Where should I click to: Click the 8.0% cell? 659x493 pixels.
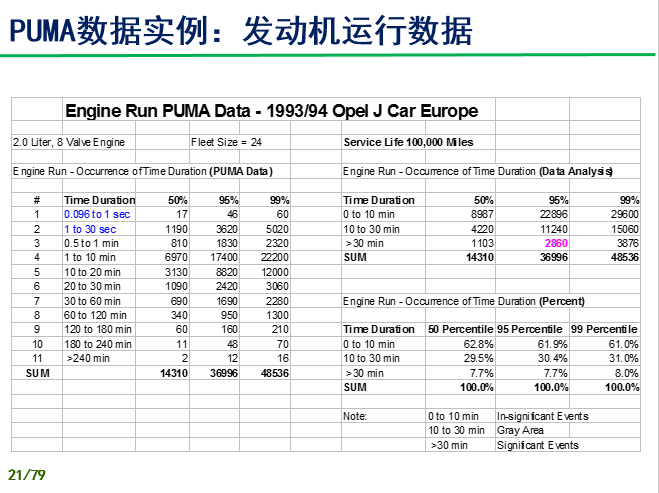pyautogui.click(x=626, y=373)
